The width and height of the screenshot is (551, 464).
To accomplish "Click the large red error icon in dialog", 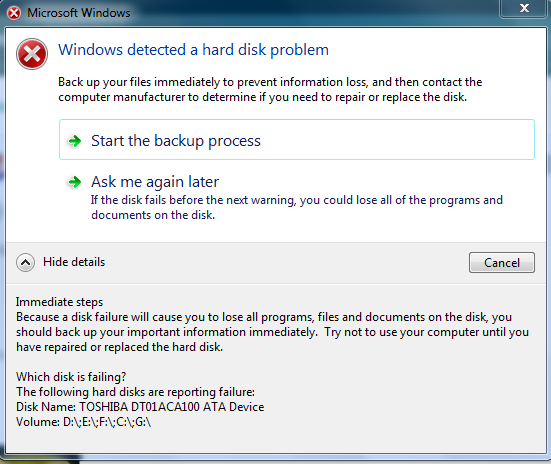I will tap(32, 54).
